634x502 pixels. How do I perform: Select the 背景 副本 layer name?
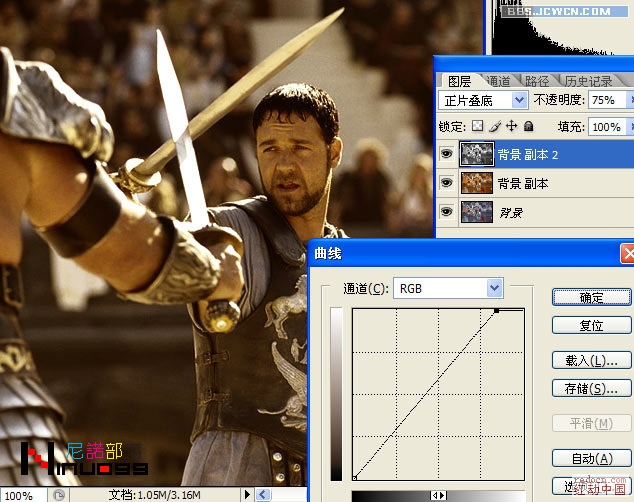(523, 184)
